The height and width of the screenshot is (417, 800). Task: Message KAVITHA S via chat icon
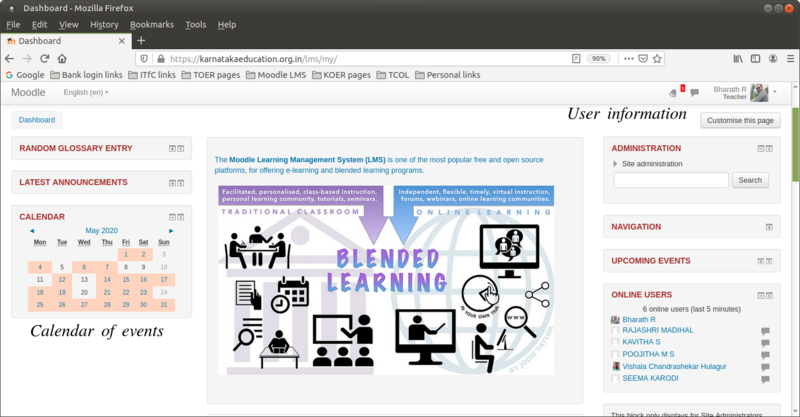765,343
